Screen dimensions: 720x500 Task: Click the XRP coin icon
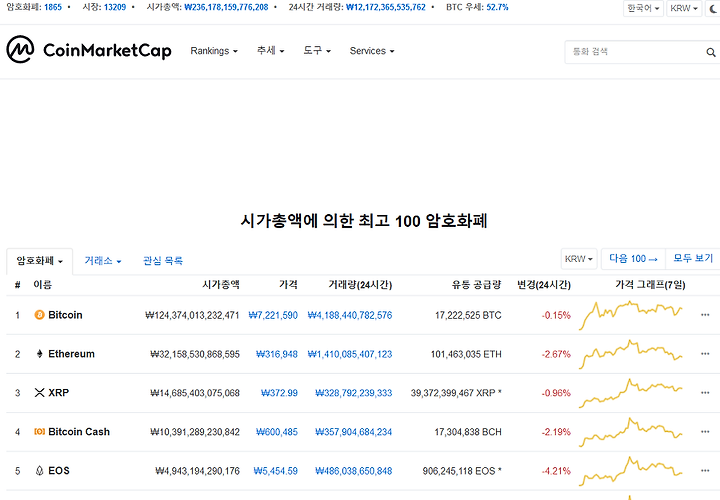(39, 393)
